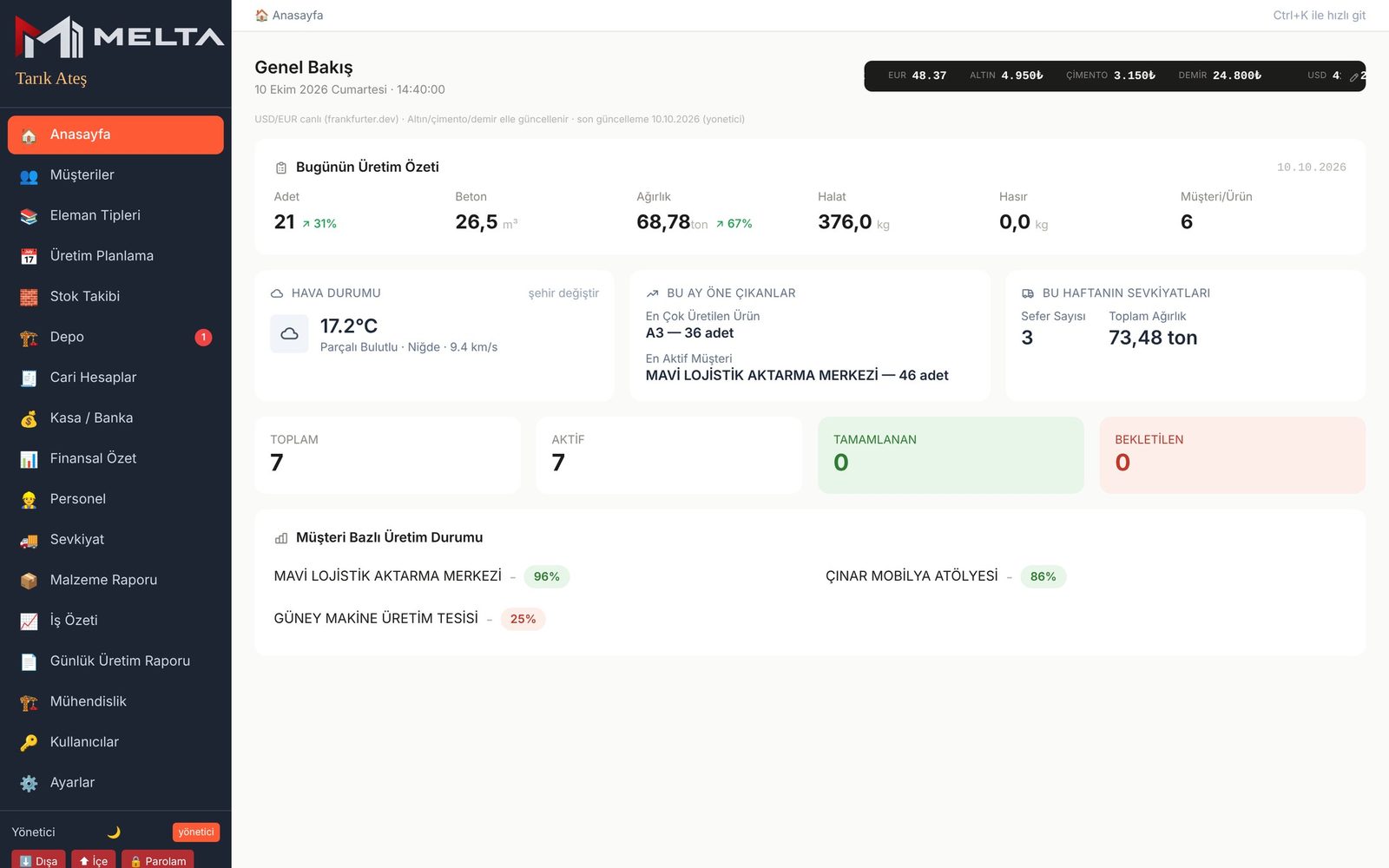
Task: Click the İş Özeti trend chart icon
Action: point(29,621)
